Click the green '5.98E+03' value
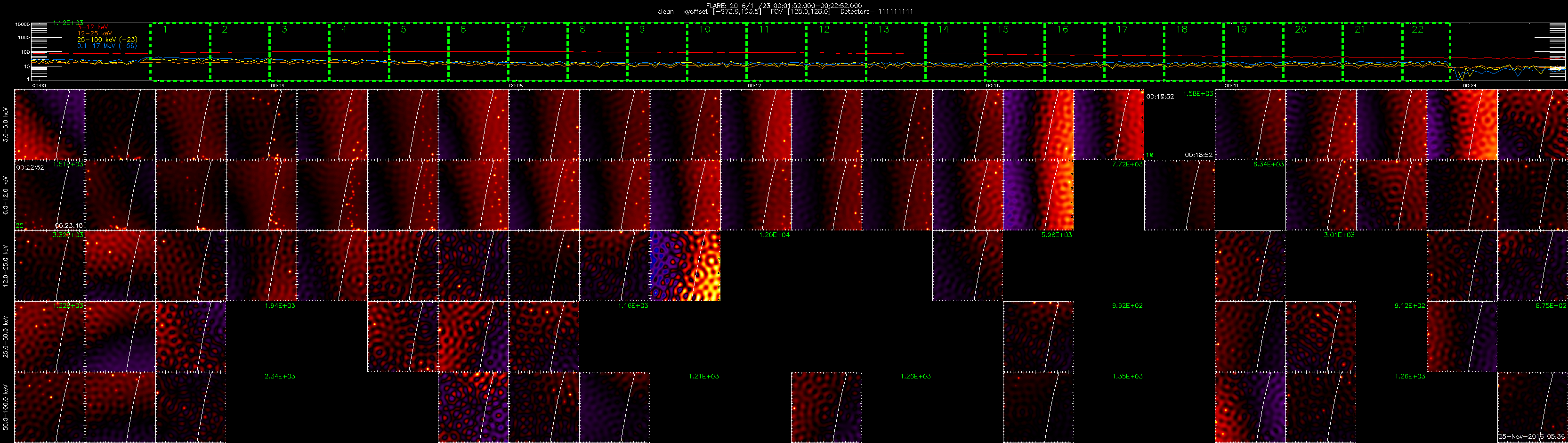This screenshot has height=443, width=1568. point(1057,235)
